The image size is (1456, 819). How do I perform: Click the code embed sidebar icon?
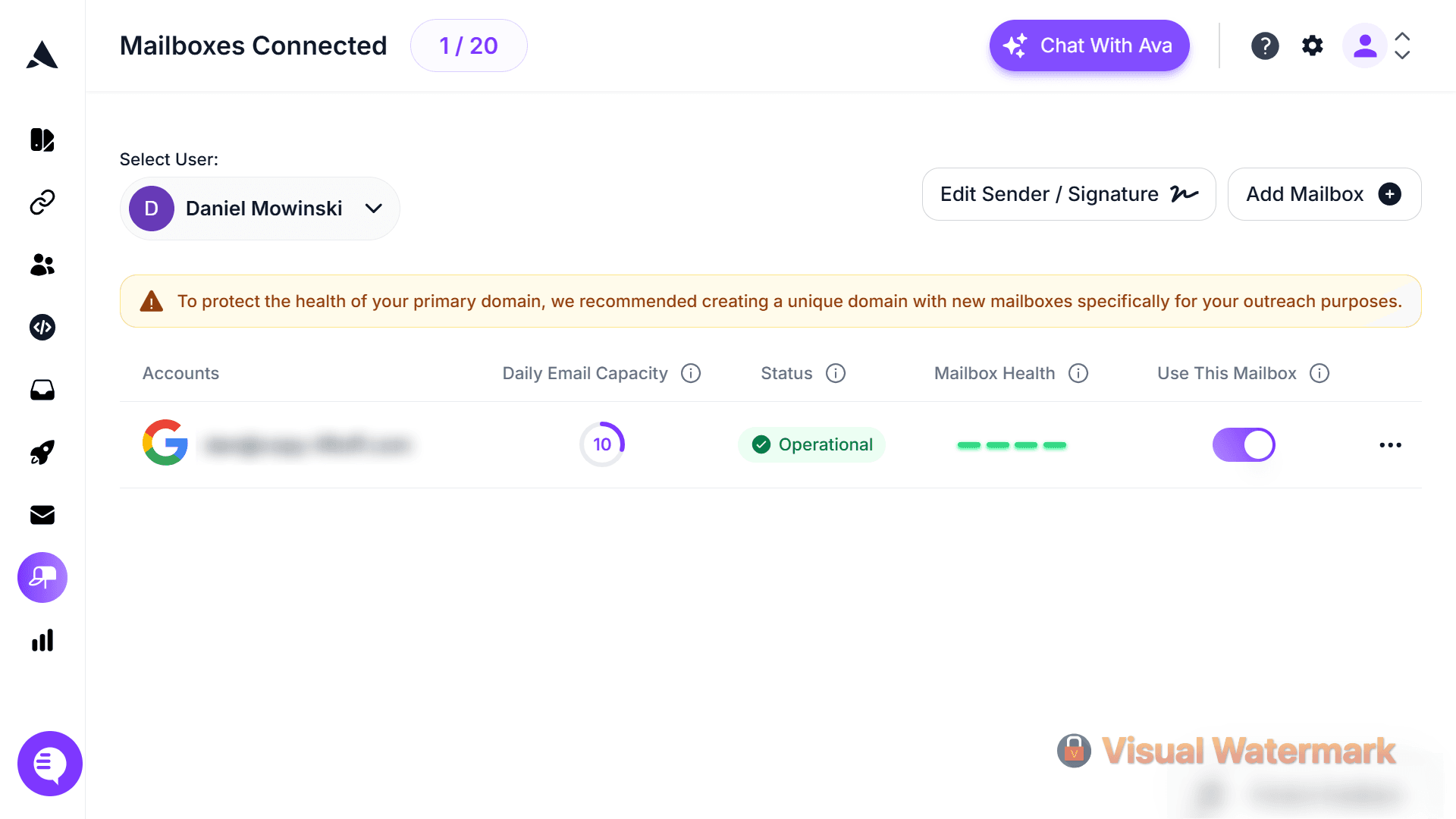point(42,328)
